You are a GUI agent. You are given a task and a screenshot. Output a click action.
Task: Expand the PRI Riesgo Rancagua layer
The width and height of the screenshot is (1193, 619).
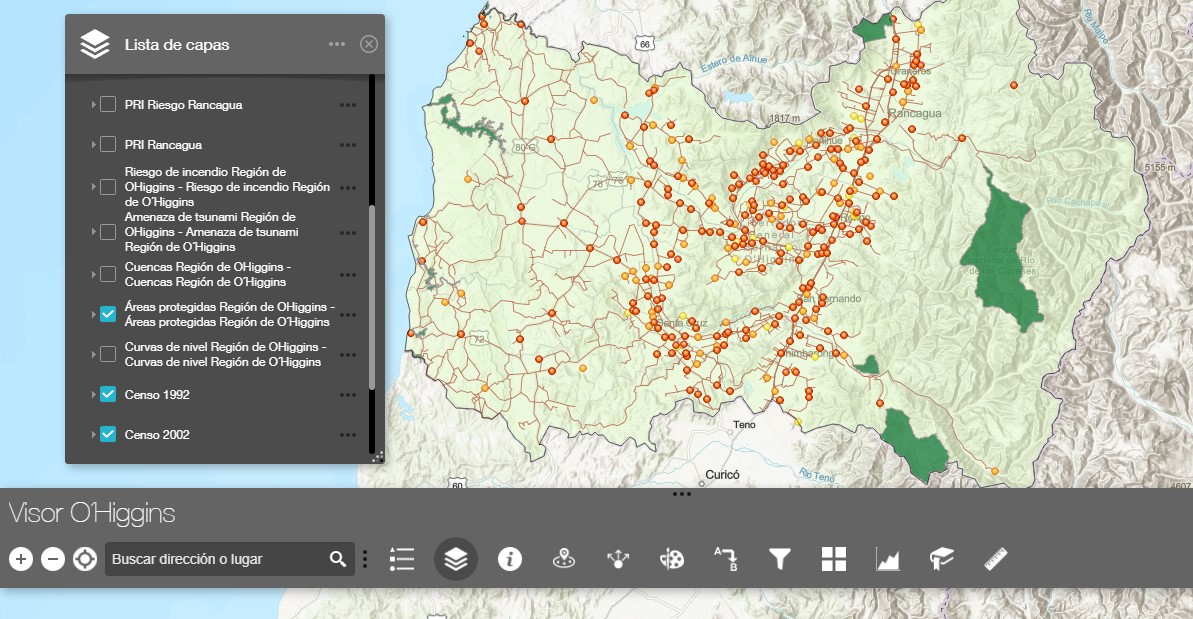[x=93, y=105]
